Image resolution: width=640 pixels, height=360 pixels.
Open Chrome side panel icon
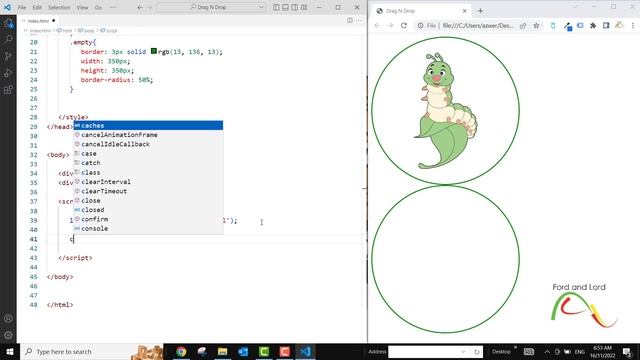606,25
